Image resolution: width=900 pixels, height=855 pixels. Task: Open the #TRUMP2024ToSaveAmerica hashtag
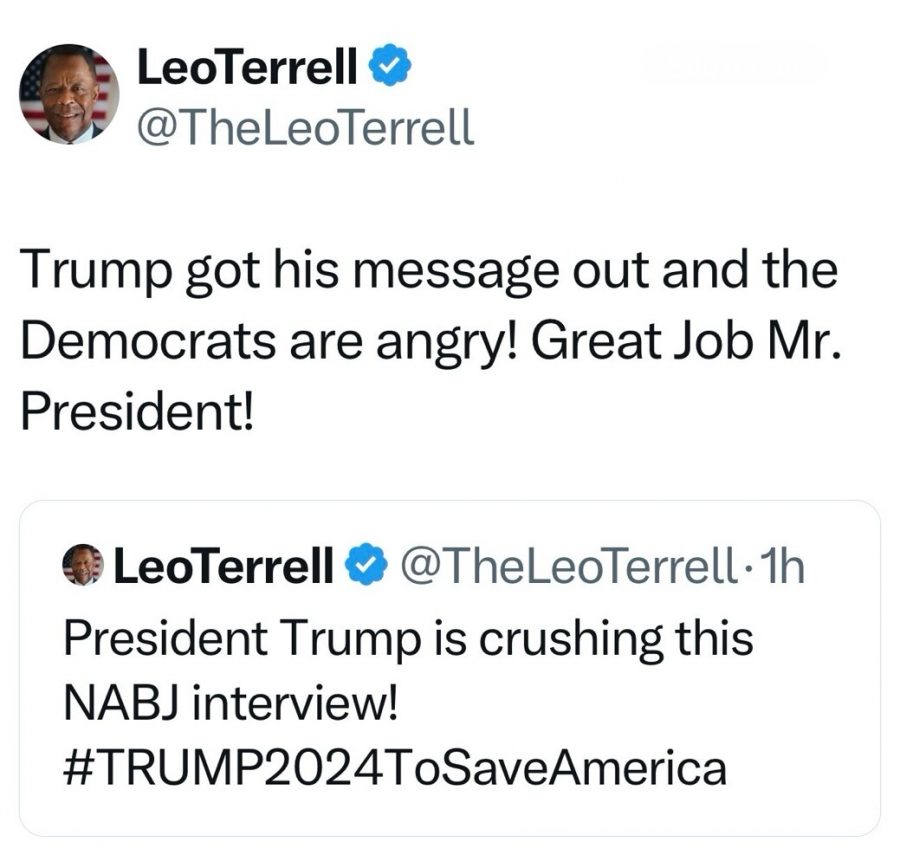click(x=394, y=768)
